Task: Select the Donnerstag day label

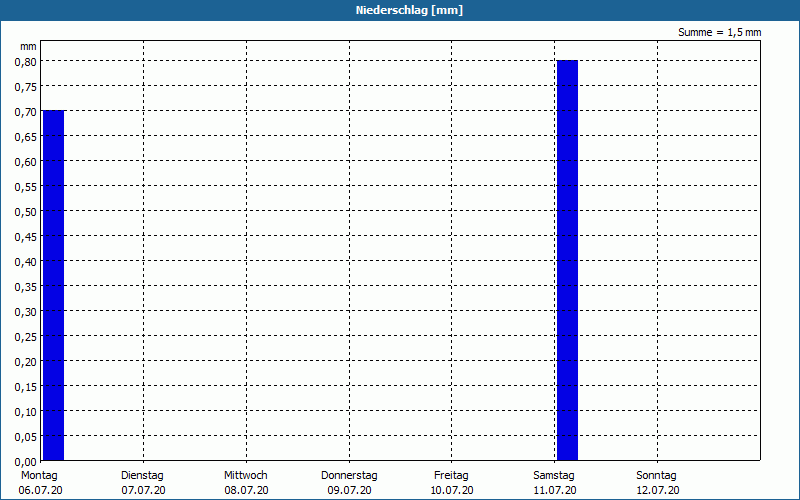Action: tap(349, 475)
